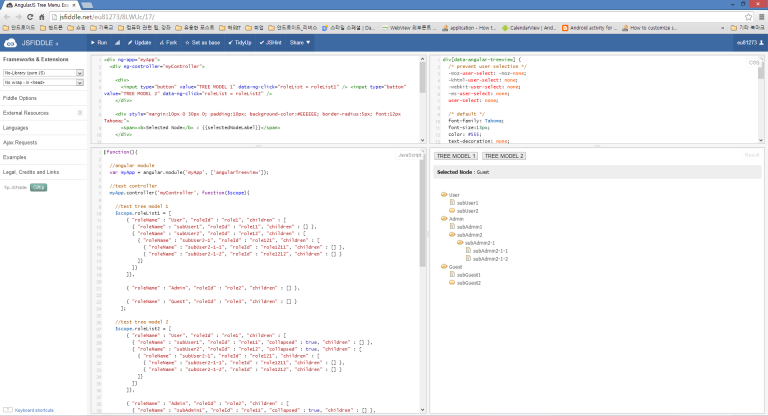Image resolution: width=768 pixels, height=416 pixels.
Task: Click the JSFiddle cloud logo icon
Action: [11, 43]
